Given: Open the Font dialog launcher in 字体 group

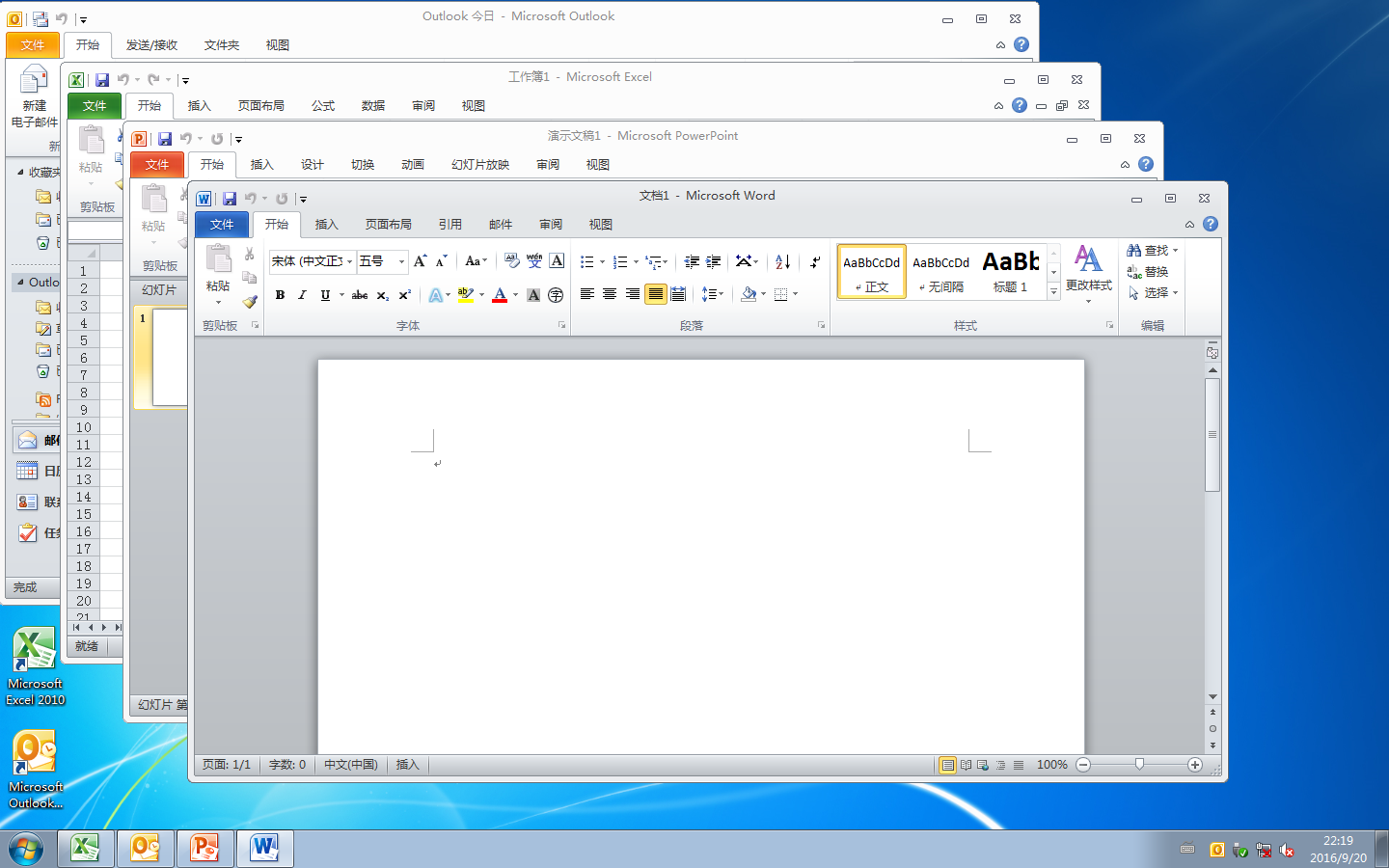Looking at the screenshot, I should coord(561,326).
